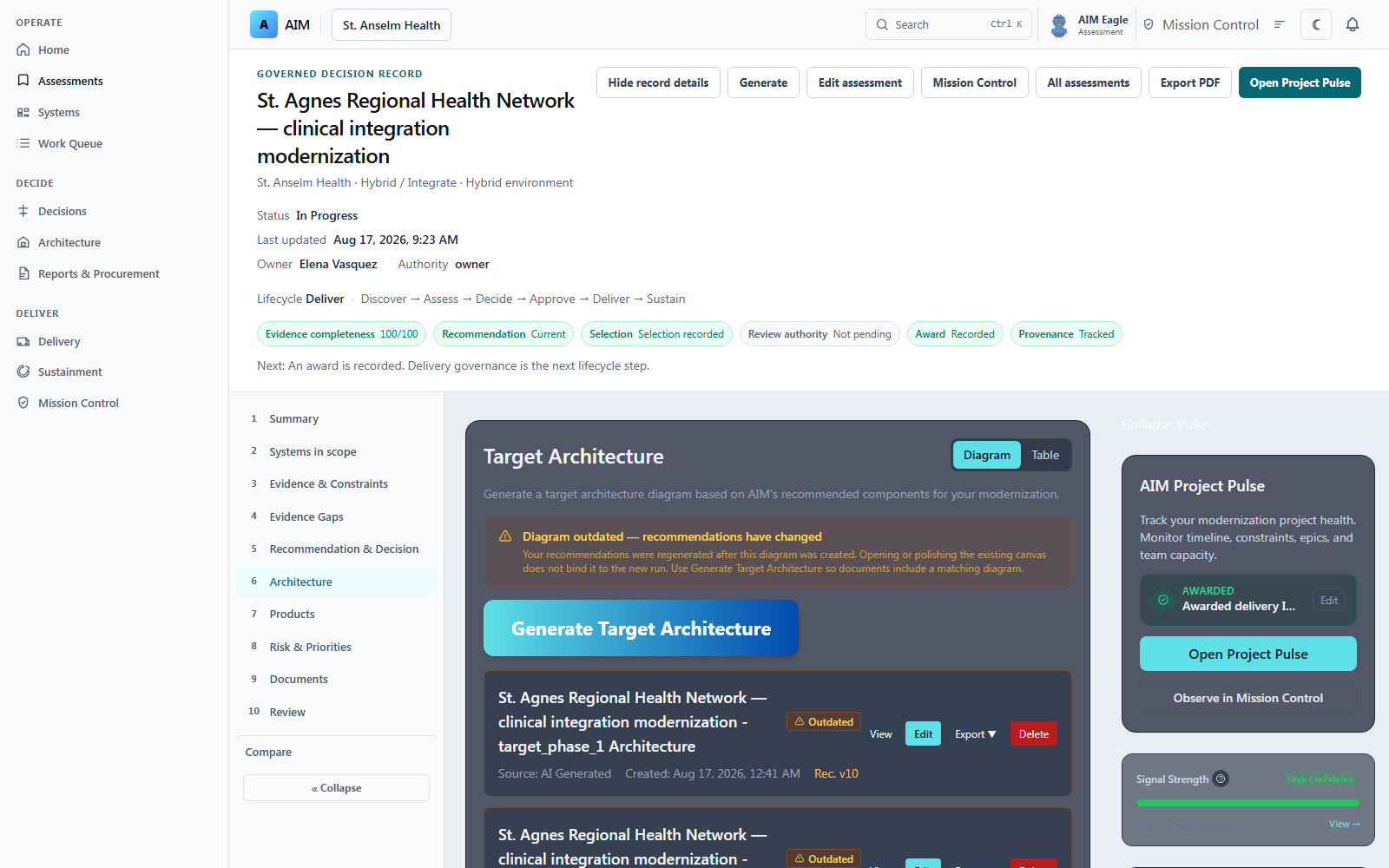Go to Review section
This screenshot has height=868, width=1389.
pyautogui.click(x=336, y=712)
